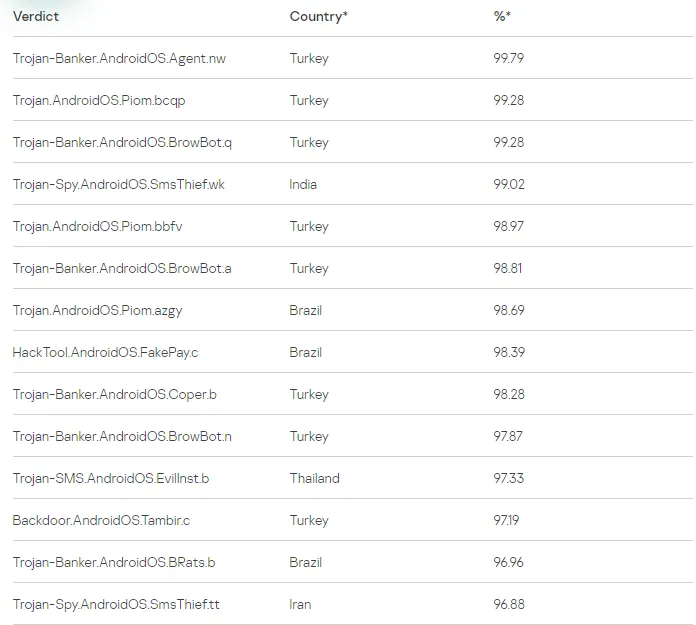Select the Backdoor.AndroidOS.Tambir.c verdict
The image size is (696, 625).
pos(101,520)
